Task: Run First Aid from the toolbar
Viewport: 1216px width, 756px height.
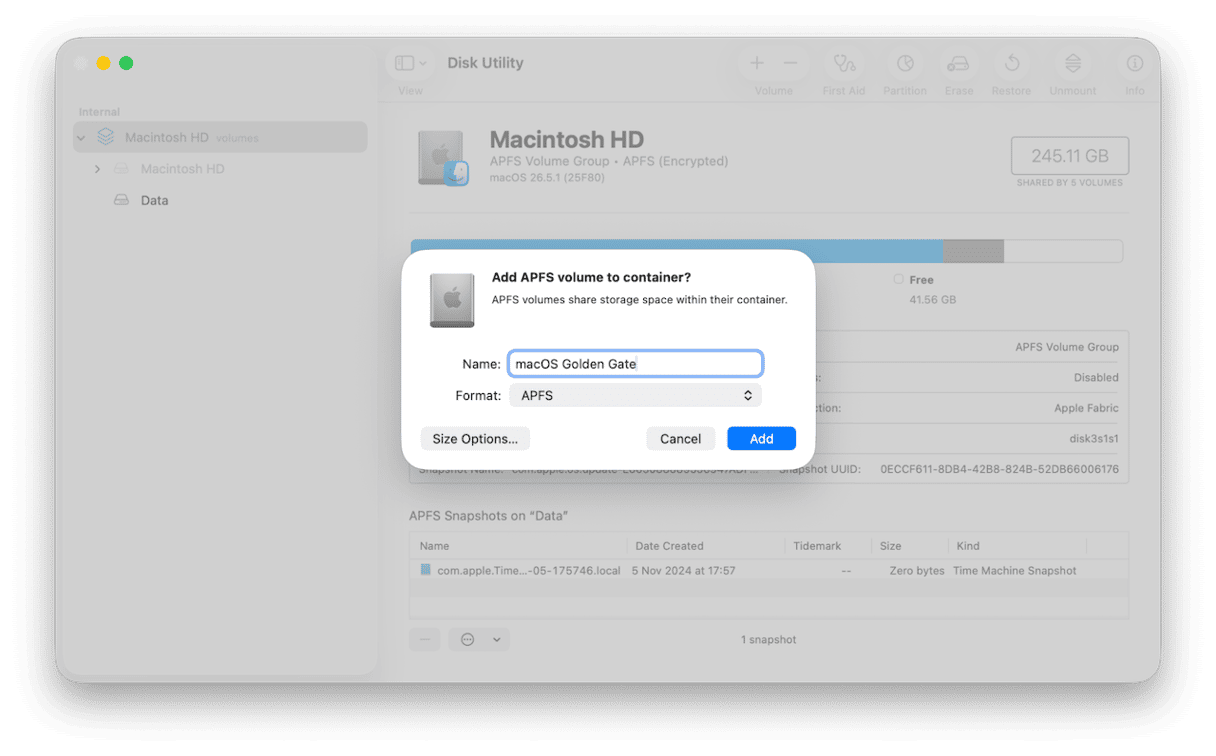Action: pyautogui.click(x=845, y=63)
